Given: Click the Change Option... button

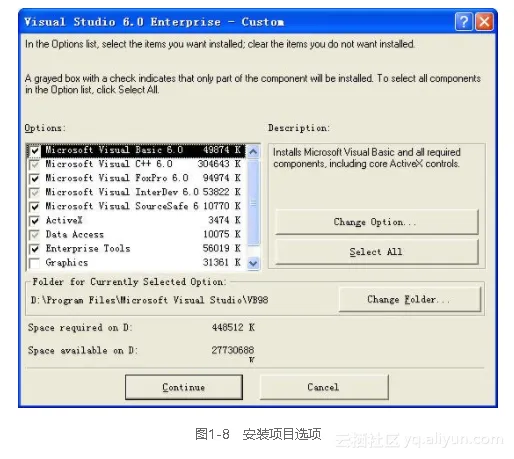Looking at the screenshot, I should pyautogui.click(x=377, y=222).
